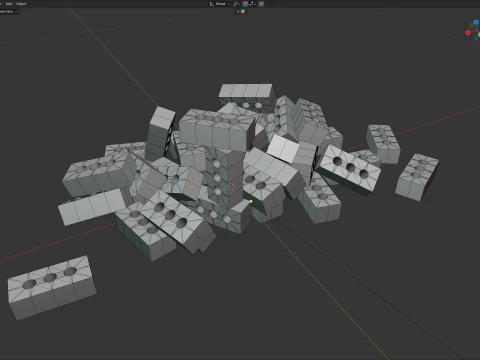
Task: Select the isolated brick at the far right
Action: click(417, 177)
